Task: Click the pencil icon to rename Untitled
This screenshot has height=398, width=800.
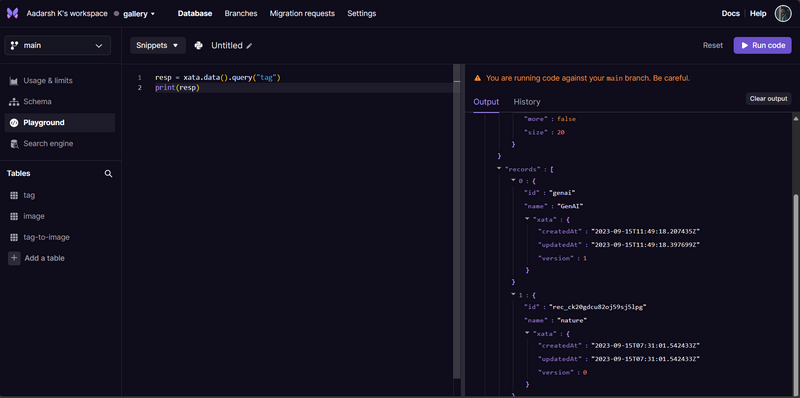Action: [249, 46]
